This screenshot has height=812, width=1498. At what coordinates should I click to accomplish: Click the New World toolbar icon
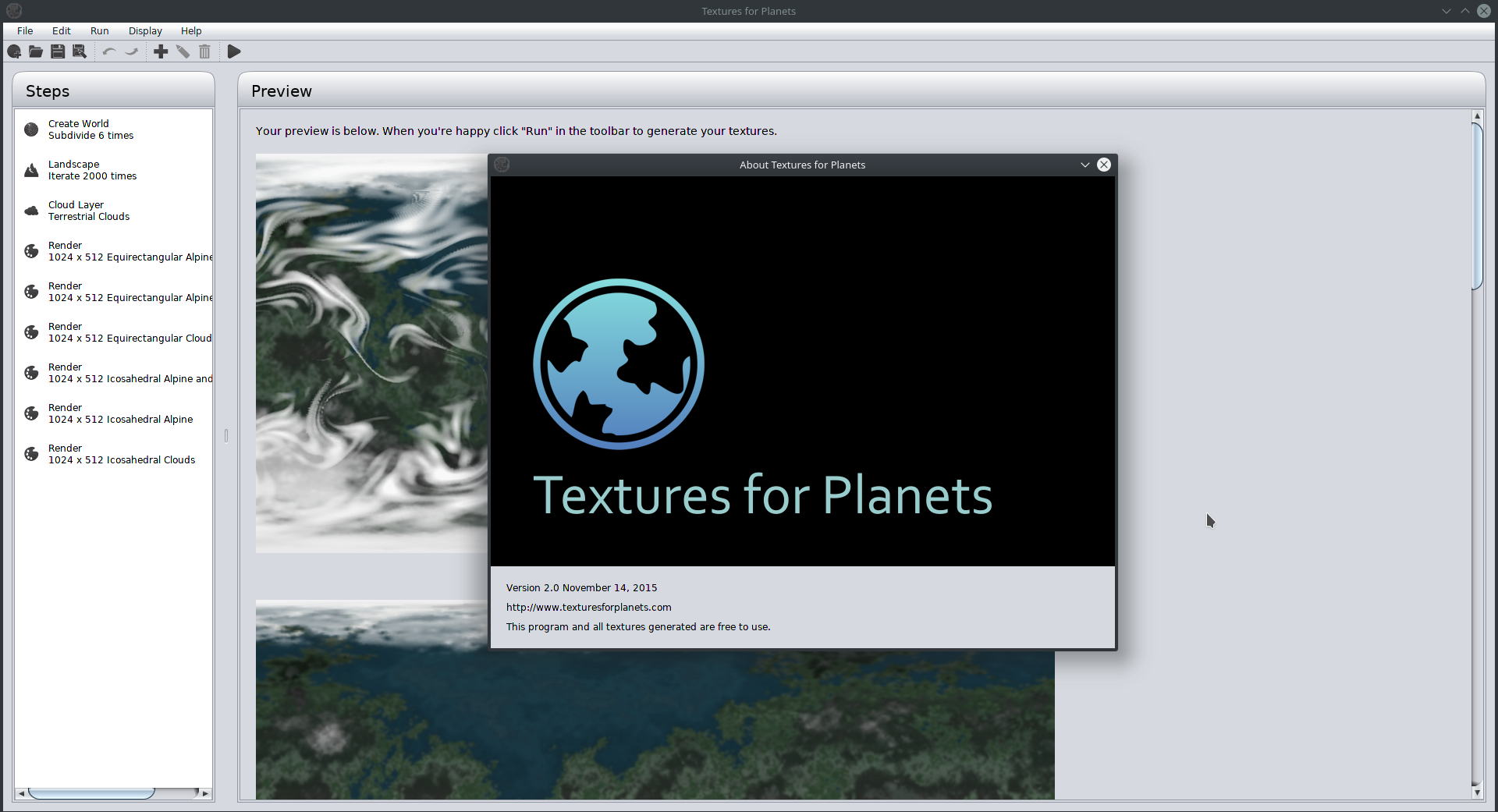tap(14, 51)
